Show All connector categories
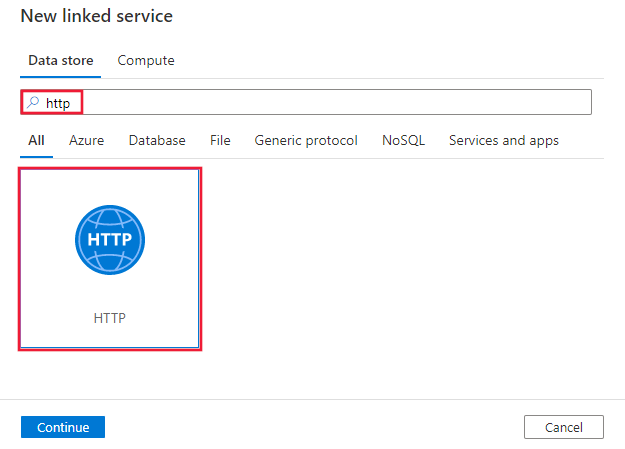This screenshot has height=449, width=625. [x=36, y=141]
